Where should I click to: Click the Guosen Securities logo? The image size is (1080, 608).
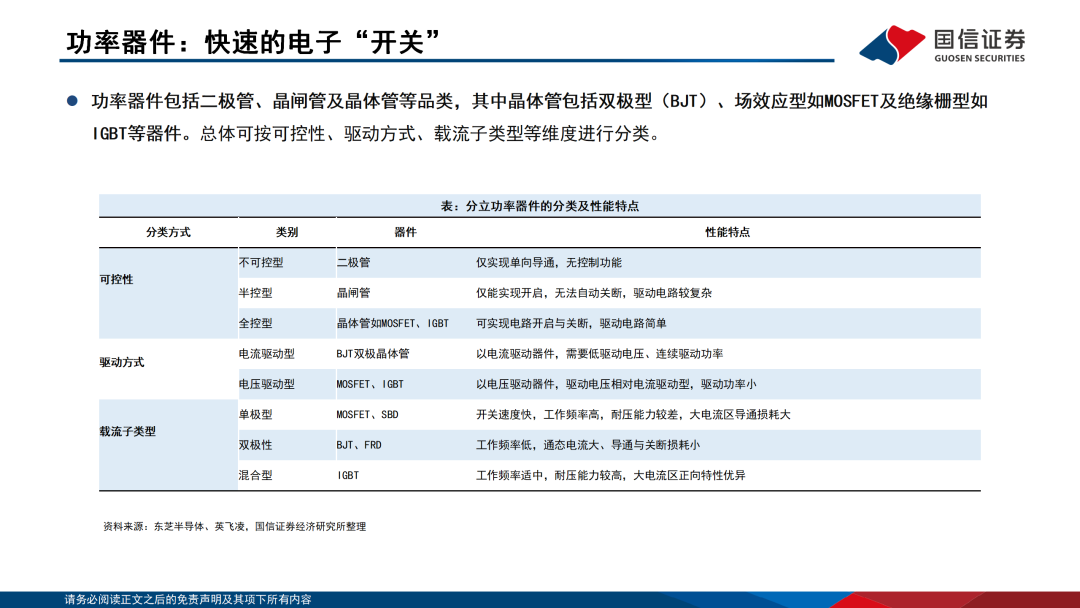pyautogui.click(x=942, y=45)
